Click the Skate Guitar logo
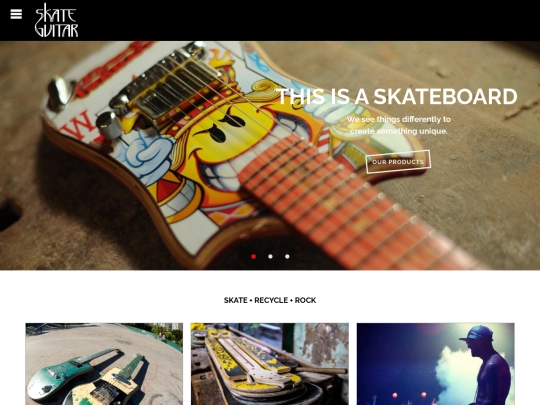540x405 pixels. coord(56,20)
